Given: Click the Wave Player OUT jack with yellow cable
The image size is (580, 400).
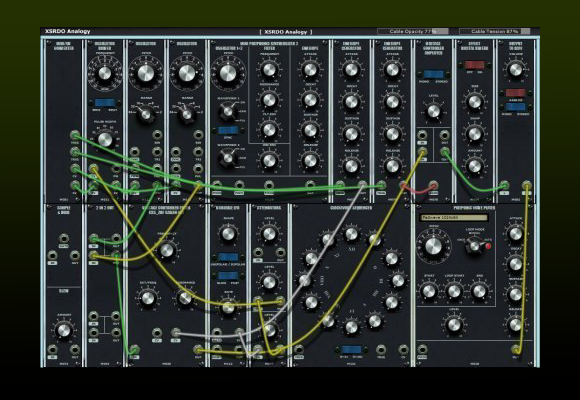Looking at the screenshot, I should 516,349.
